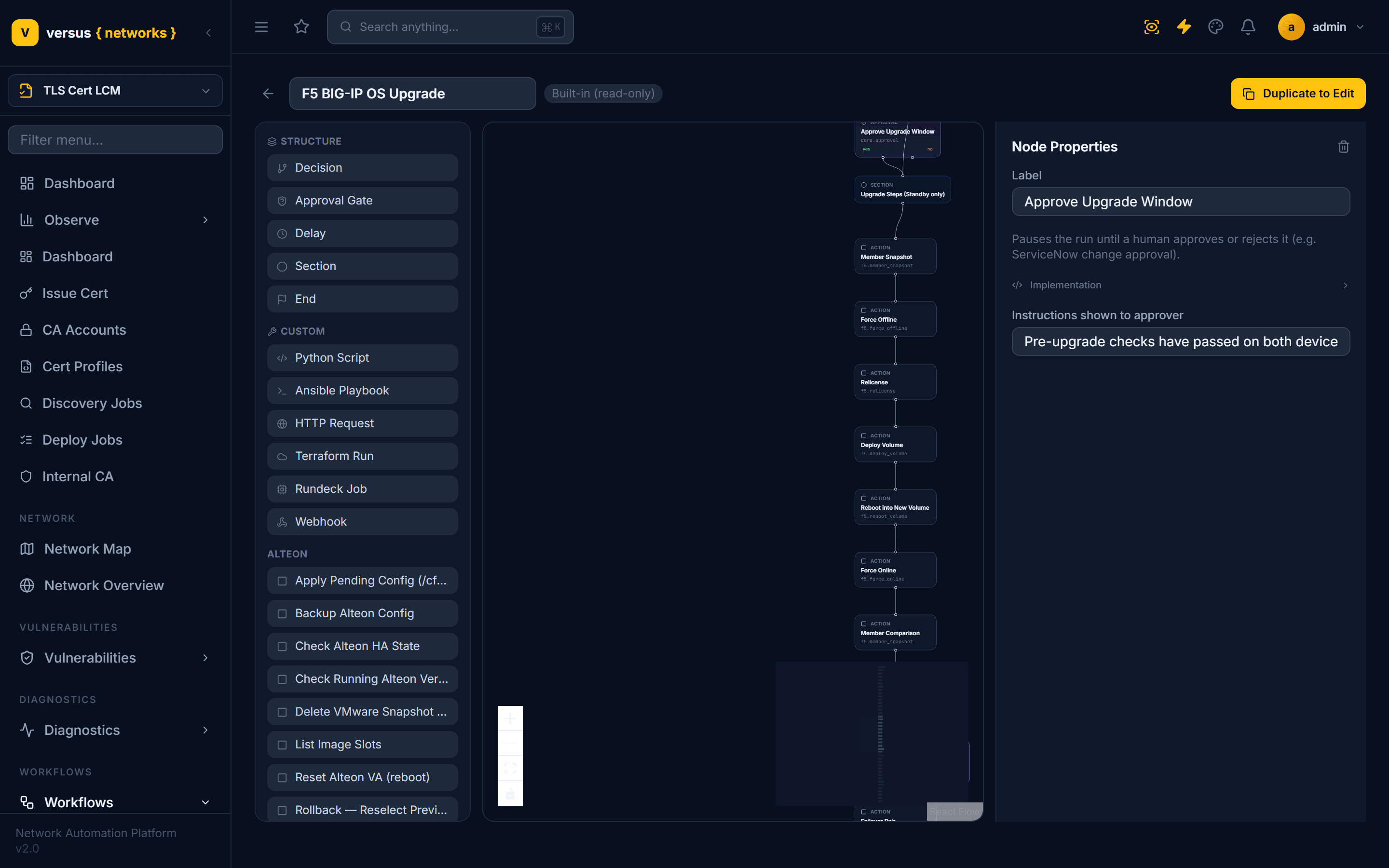This screenshot has width=1389, height=868.
Task: Click the lightning bolt quick actions icon
Action: 1184,27
